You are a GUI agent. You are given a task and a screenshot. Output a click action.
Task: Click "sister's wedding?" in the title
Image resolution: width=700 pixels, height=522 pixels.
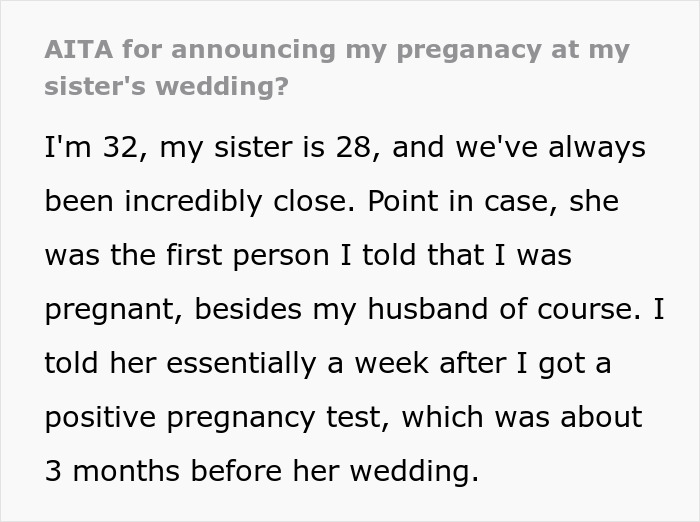pyautogui.click(x=165, y=85)
